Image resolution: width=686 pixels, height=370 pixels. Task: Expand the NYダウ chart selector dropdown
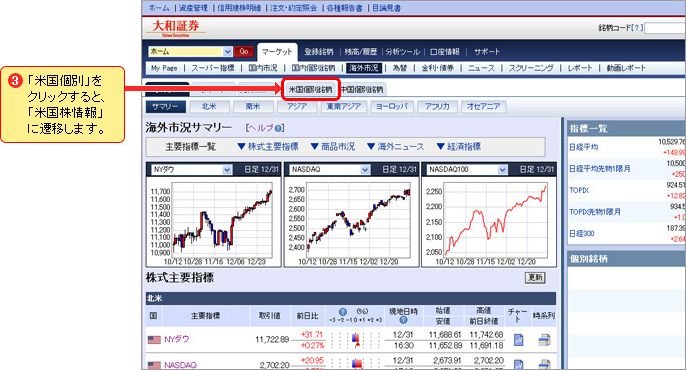tap(227, 170)
